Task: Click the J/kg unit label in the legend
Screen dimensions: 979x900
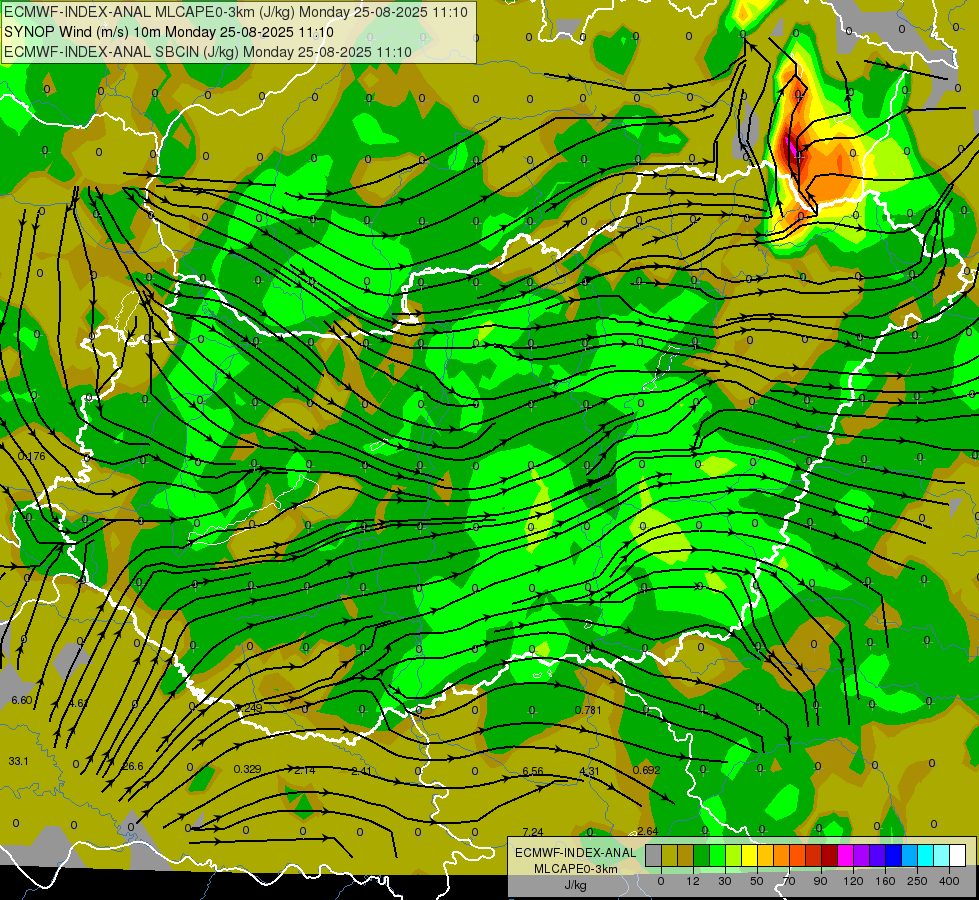Action: [x=575, y=885]
